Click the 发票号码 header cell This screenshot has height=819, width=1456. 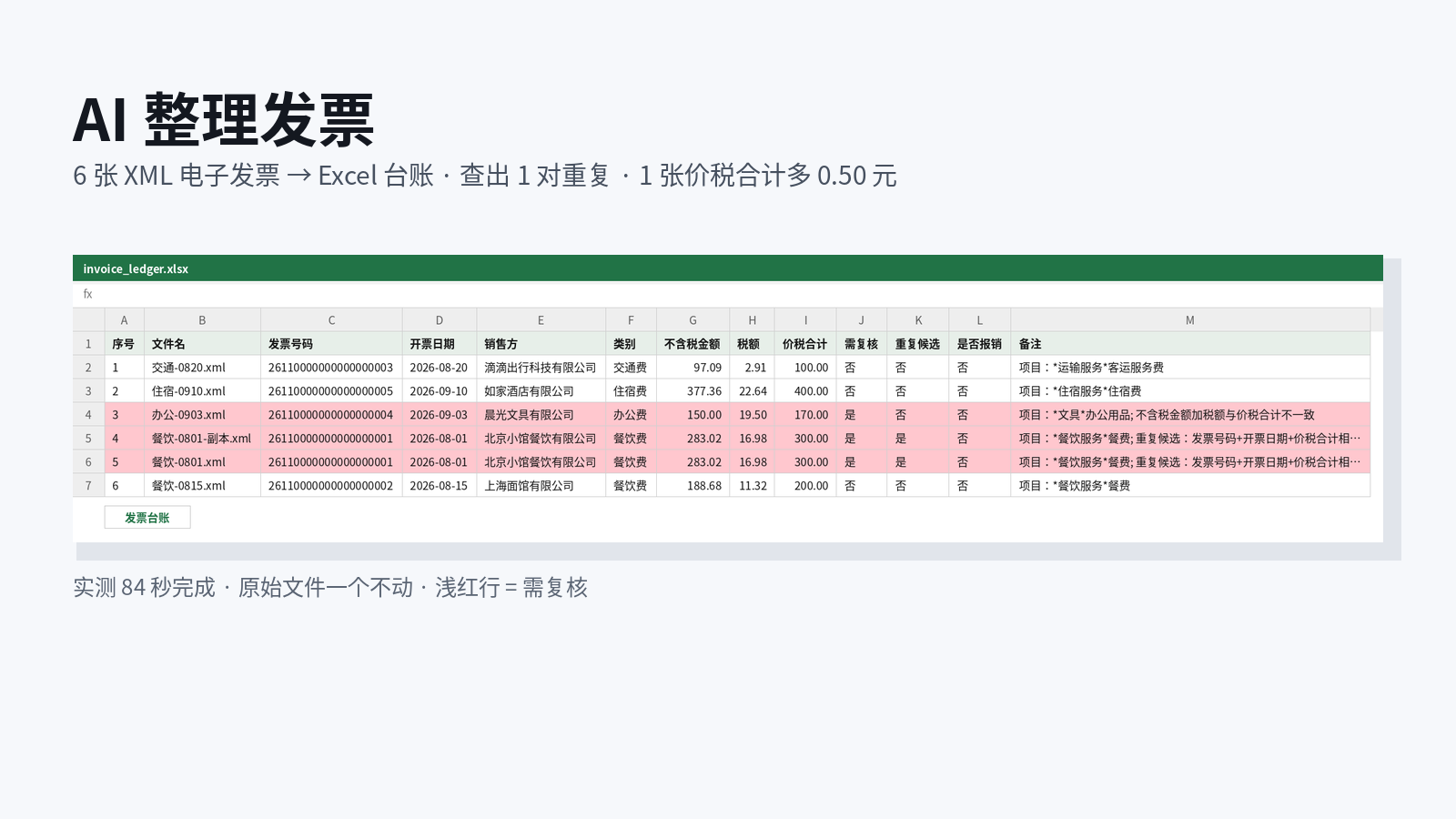tap(331, 344)
